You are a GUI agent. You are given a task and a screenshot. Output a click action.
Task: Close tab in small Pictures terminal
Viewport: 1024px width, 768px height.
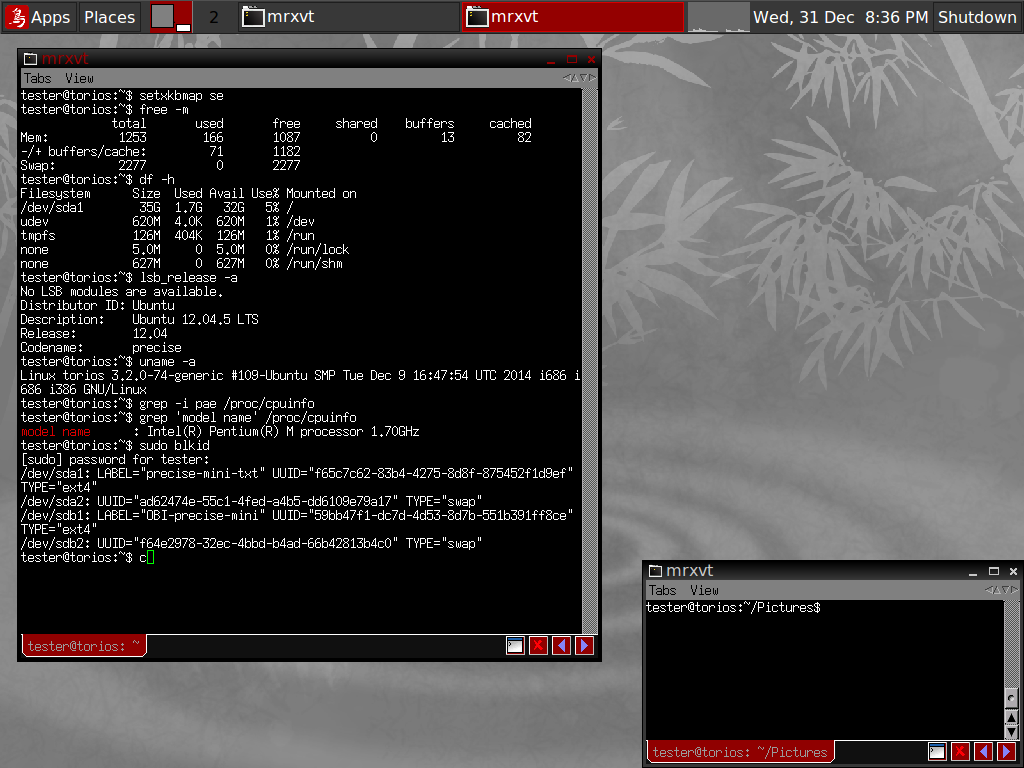pyautogui.click(x=960, y=752)
